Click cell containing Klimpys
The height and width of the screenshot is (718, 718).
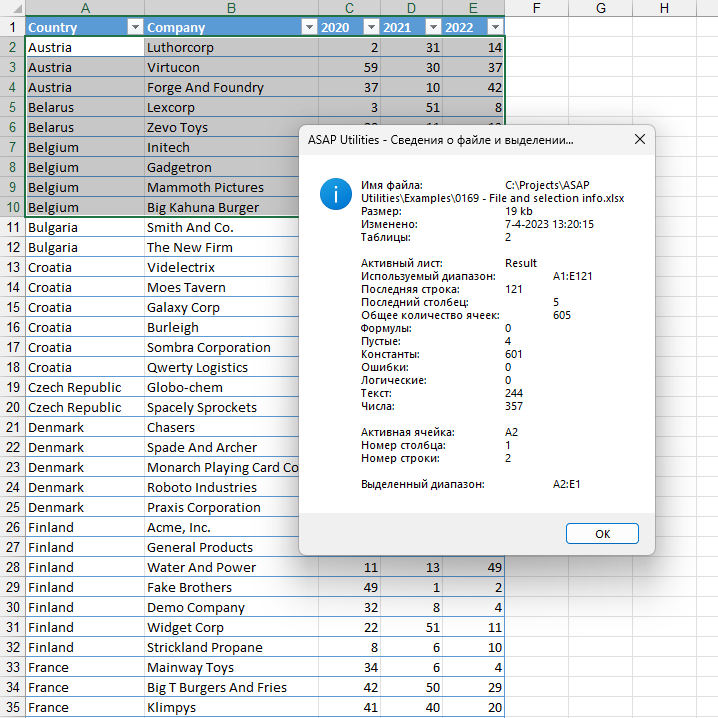[231, 707]
